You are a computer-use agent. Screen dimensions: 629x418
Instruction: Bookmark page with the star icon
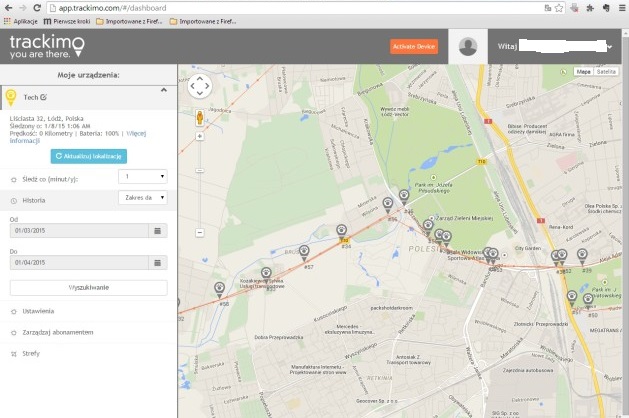click(x=558, y=7)
